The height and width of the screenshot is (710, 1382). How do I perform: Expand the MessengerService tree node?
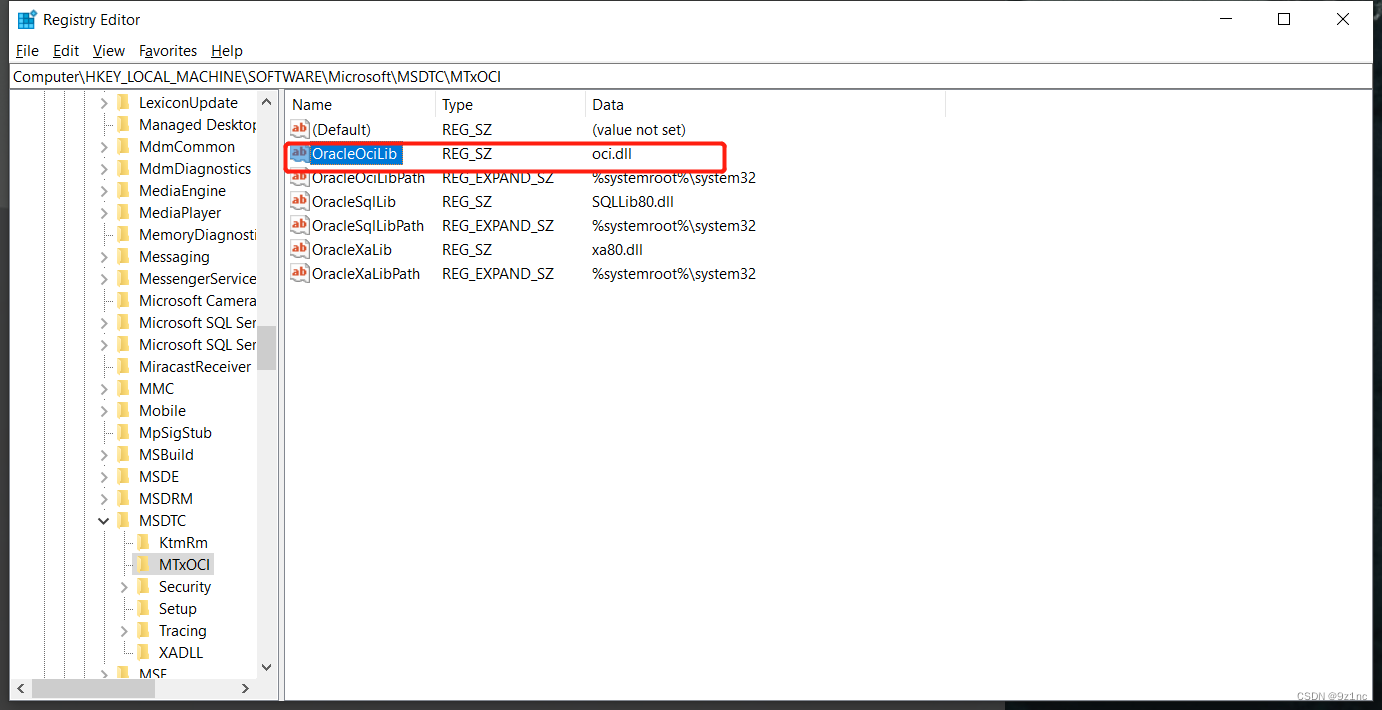pos(104,279)
